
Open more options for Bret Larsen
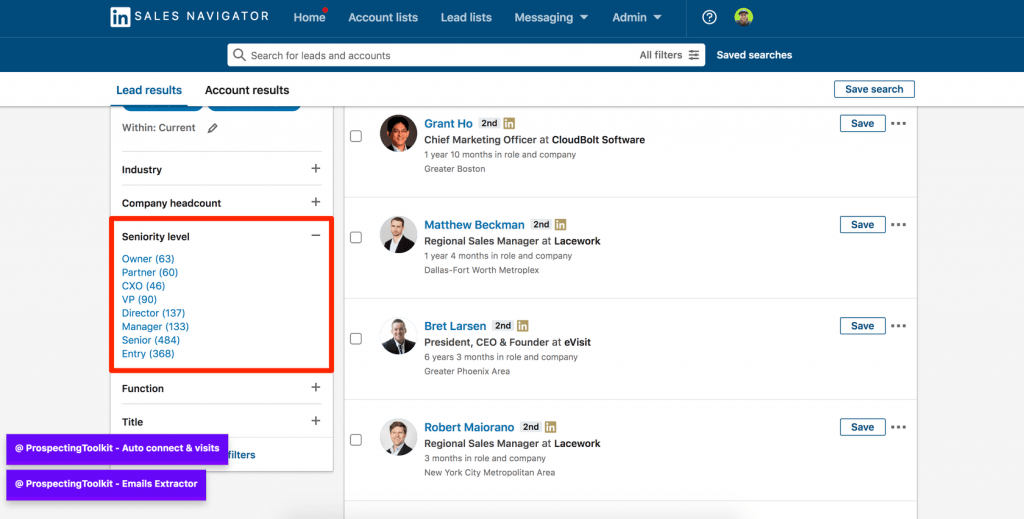coord(899,326)
